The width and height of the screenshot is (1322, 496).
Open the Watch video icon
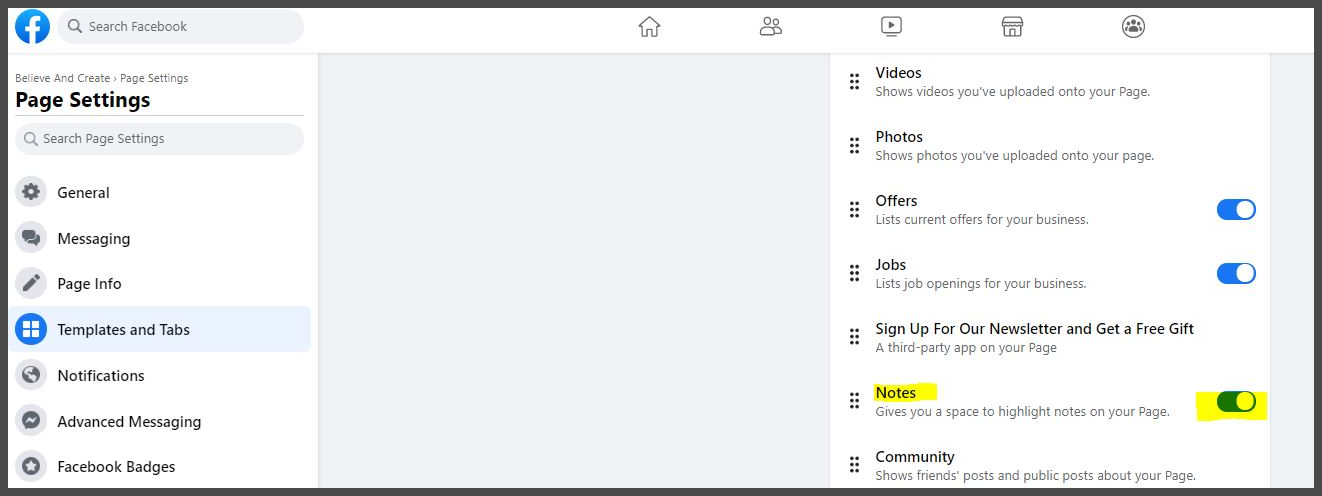point(892,27)
